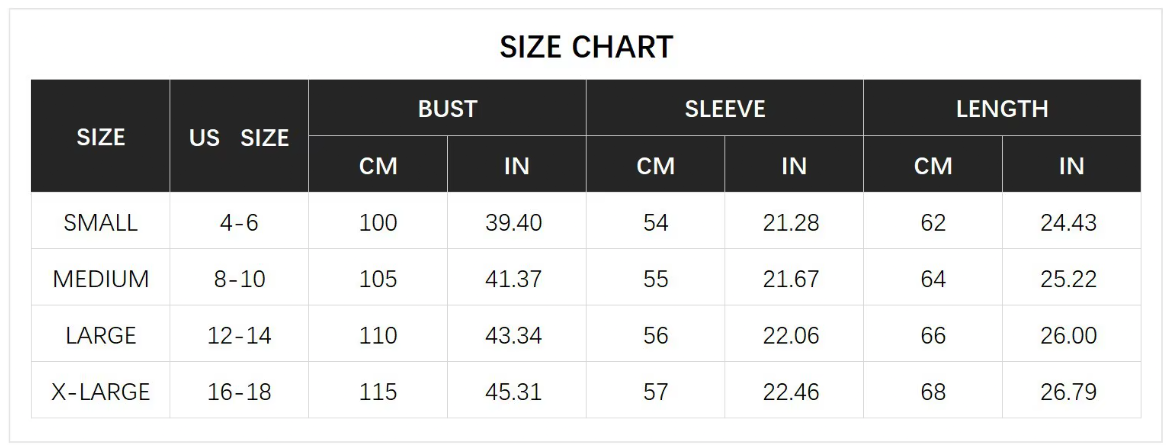This screenshot has height=445, width=1173.
Task: Click the SIZE CHART title
Action: [586, 47]
